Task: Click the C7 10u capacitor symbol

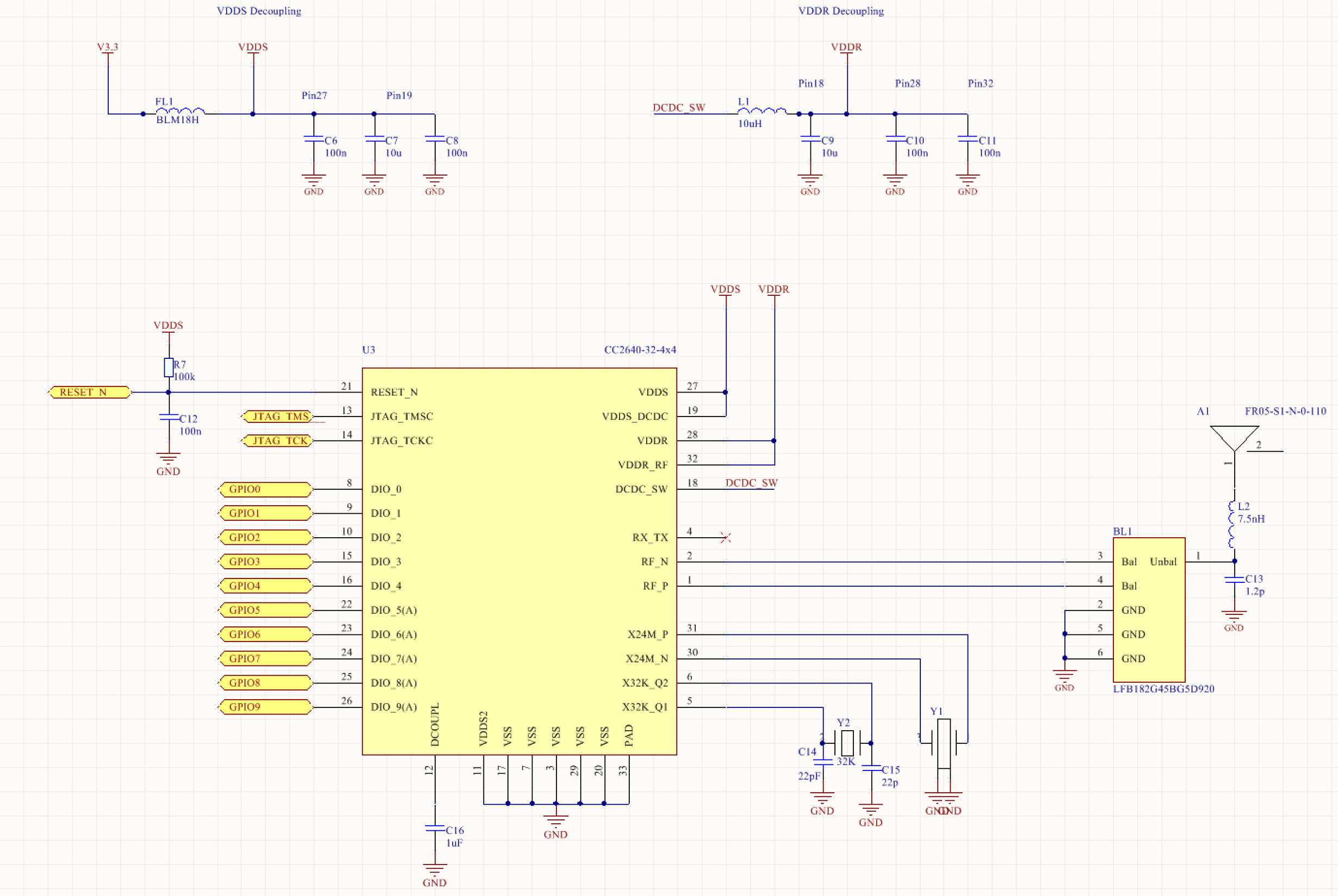Action: [x=374, y=139]
